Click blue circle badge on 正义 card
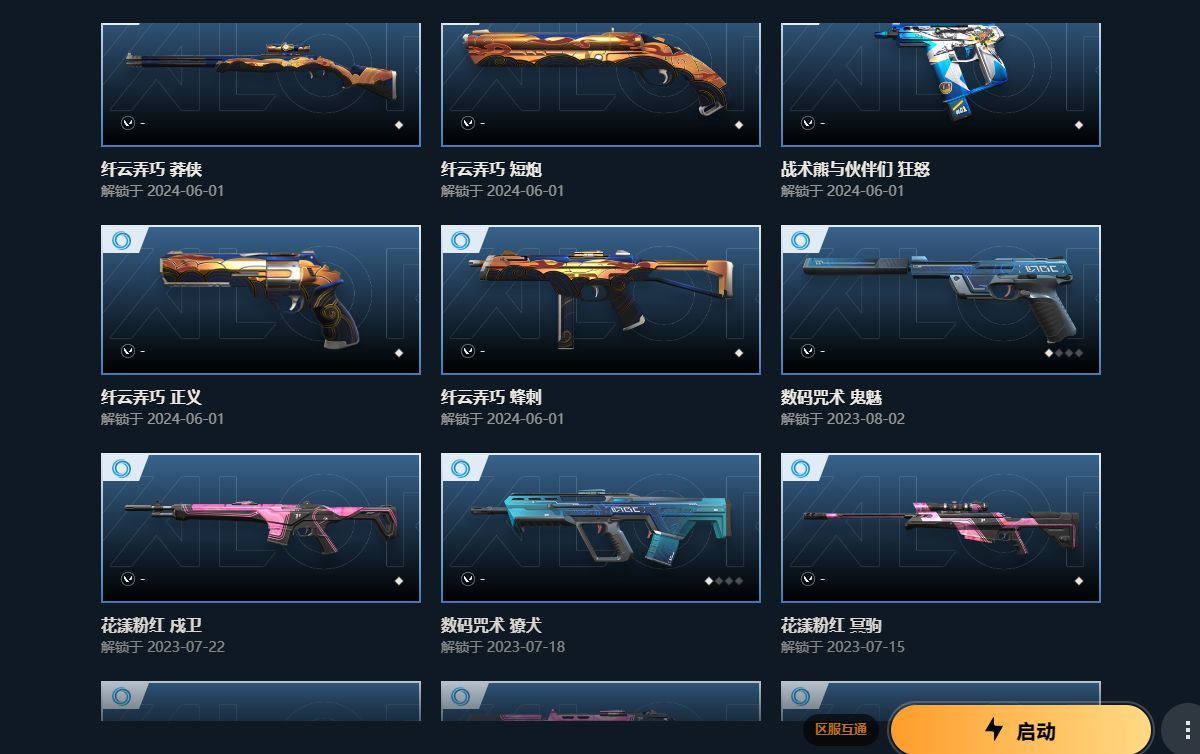This screenshot has width=1200, height=754. click(x=122, y=240)
